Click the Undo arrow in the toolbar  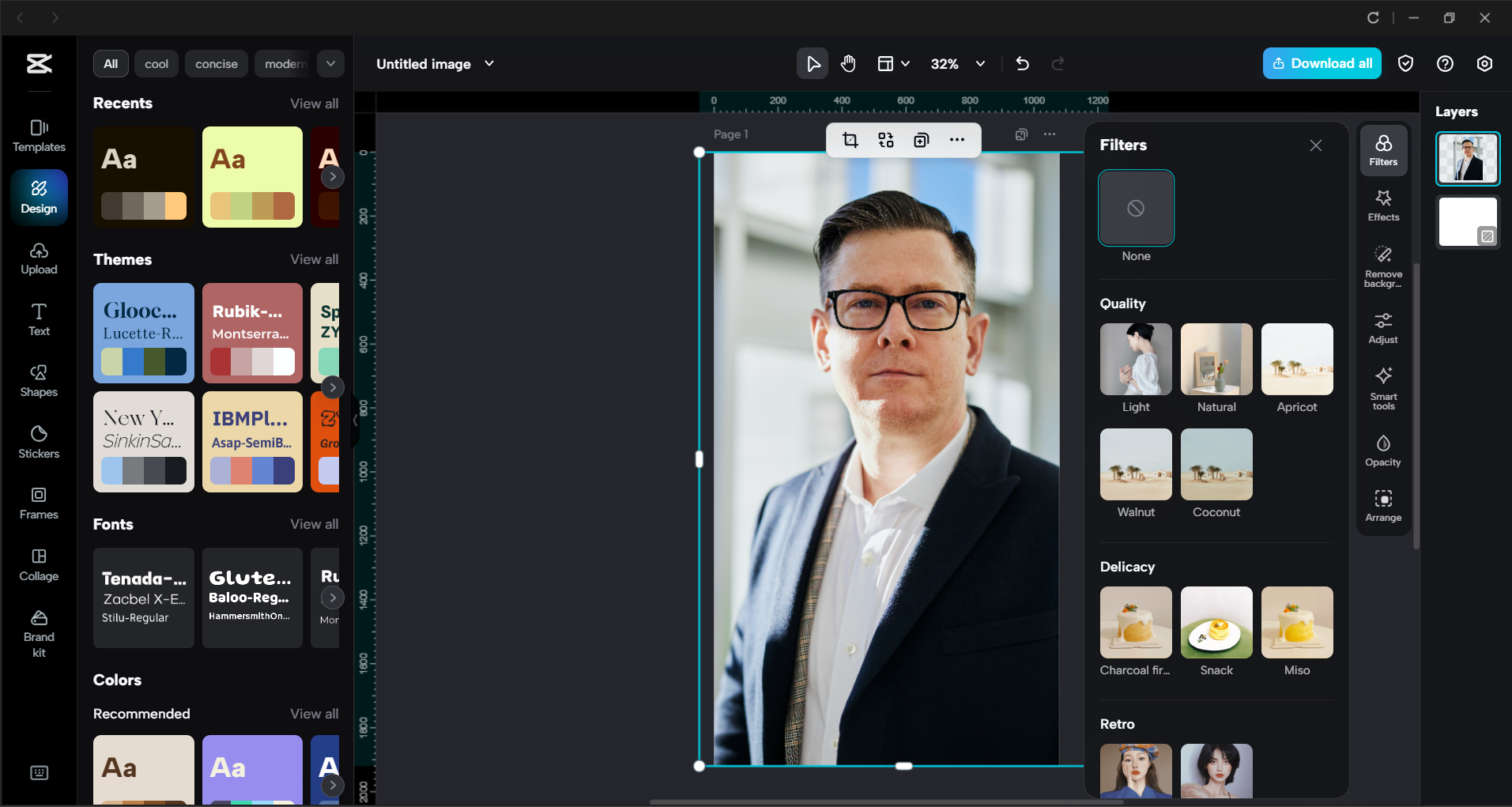[1022, 63]
